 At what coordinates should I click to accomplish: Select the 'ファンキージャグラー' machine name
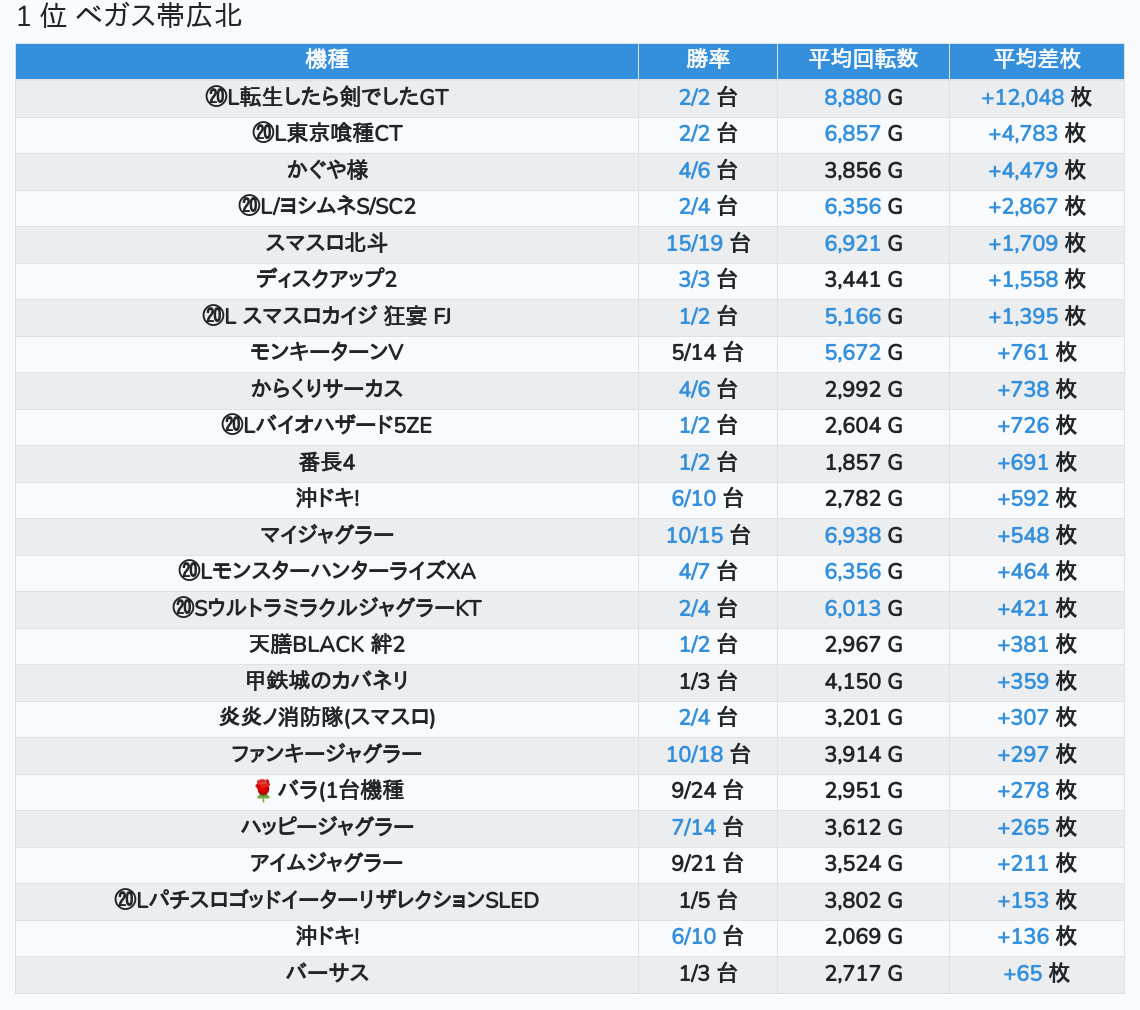326,754
